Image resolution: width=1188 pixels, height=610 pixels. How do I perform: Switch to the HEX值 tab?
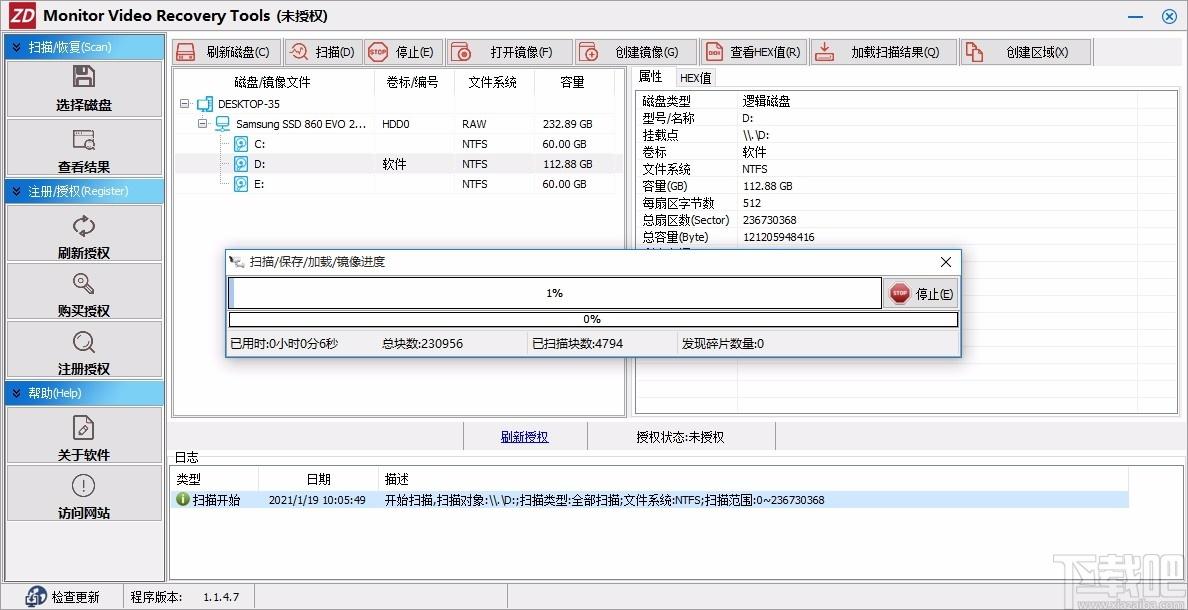click(695, 77)
